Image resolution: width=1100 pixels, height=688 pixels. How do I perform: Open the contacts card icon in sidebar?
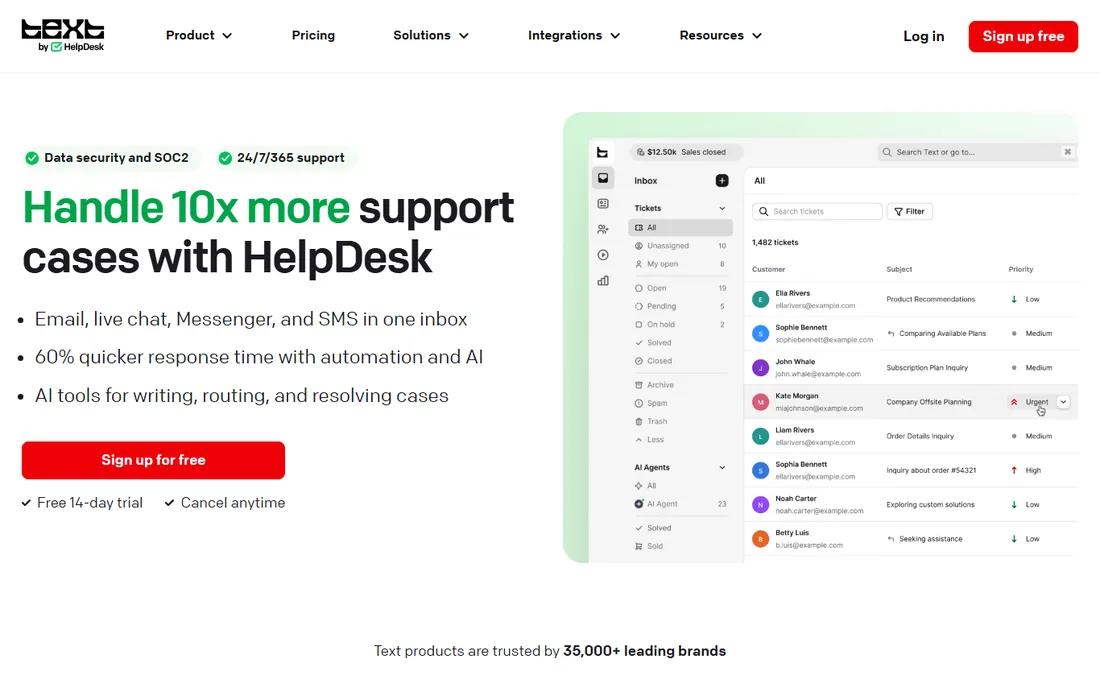click(603, 203)
